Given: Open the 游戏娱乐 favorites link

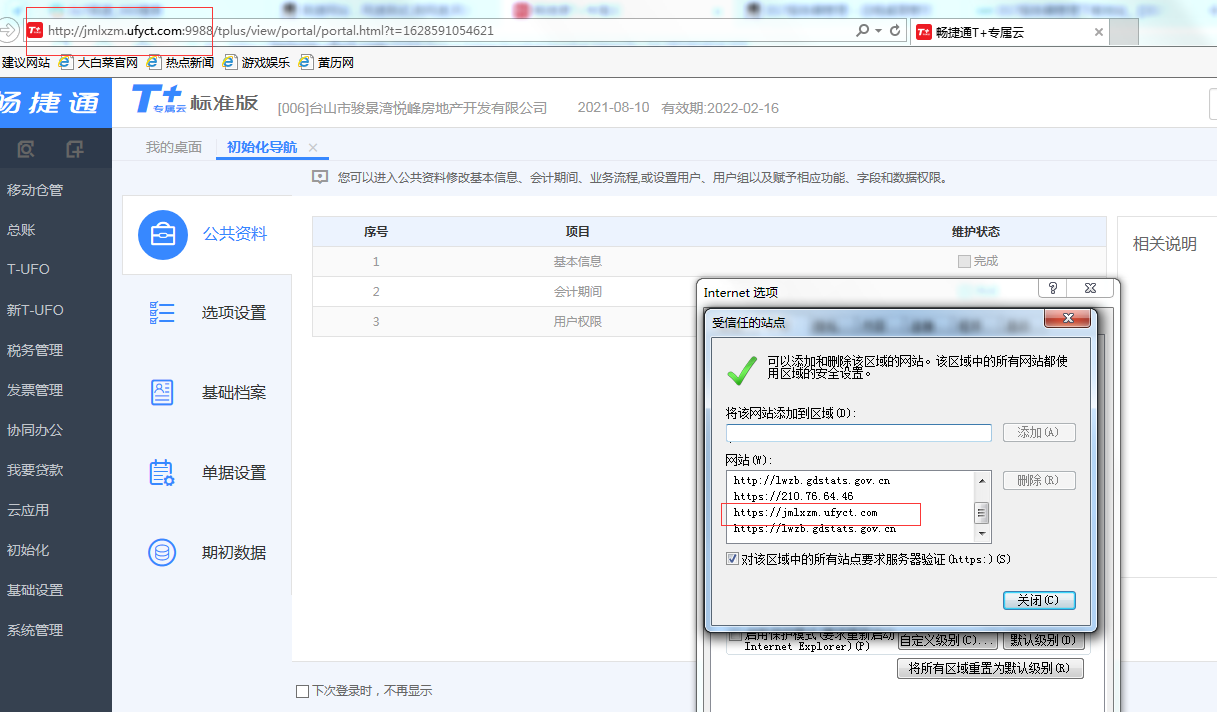Looking at the screenshot, I should 257,62.
